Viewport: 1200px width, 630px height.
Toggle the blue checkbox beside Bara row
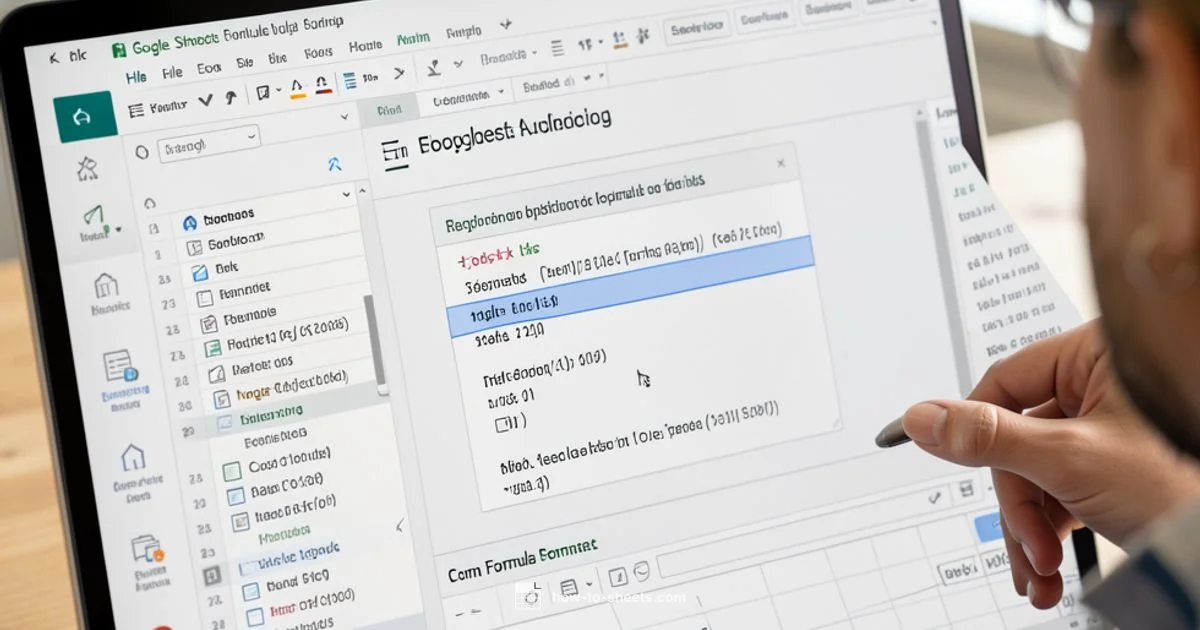pyautogui.click(x=236, y=495)
